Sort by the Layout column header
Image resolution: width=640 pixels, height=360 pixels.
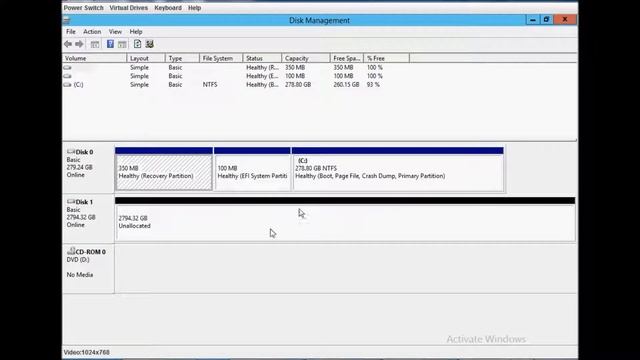146,58
